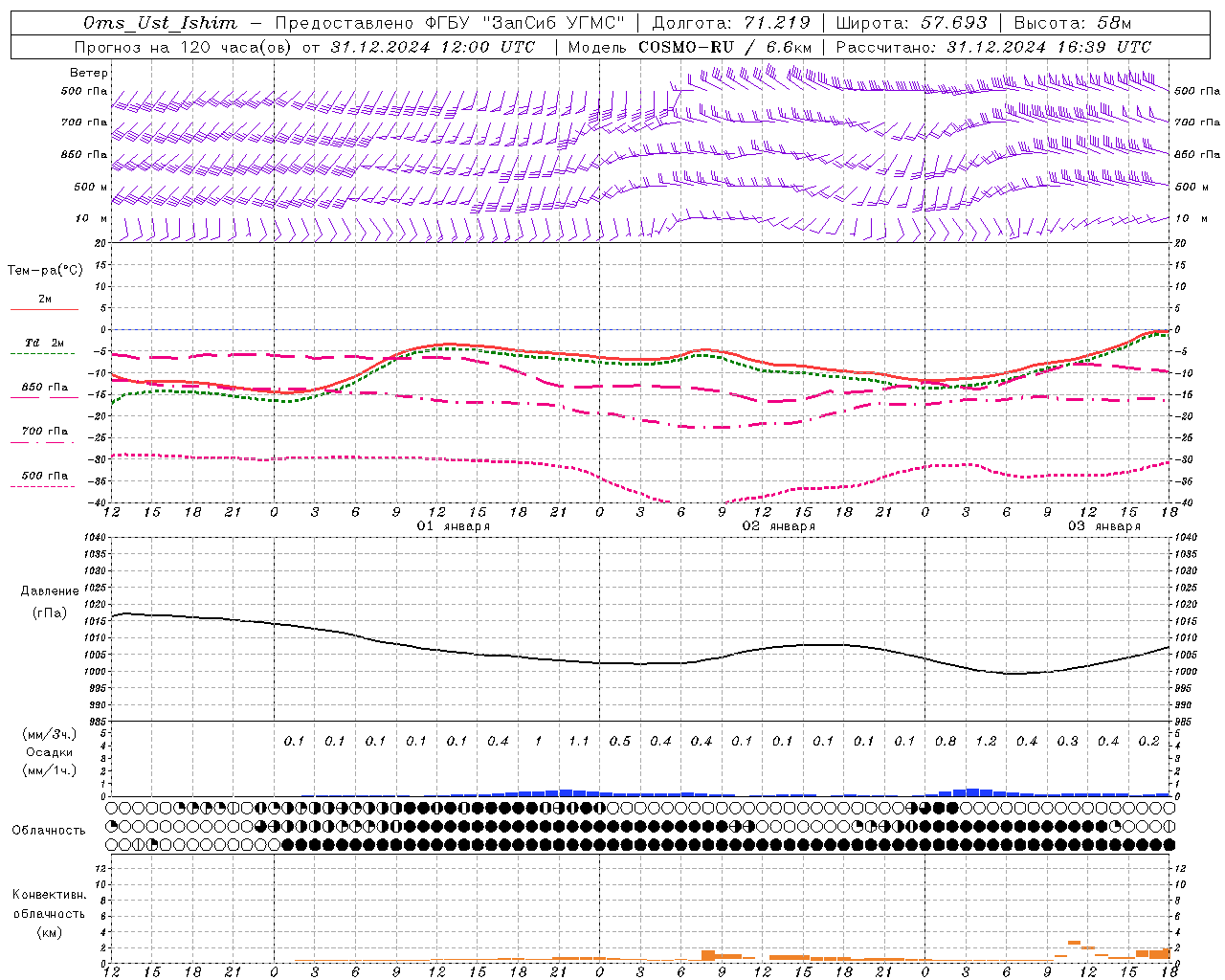This screenshot has width=1225, height=980.
Task: Click the 0.5 precipitation value
Action: [620, 742]
